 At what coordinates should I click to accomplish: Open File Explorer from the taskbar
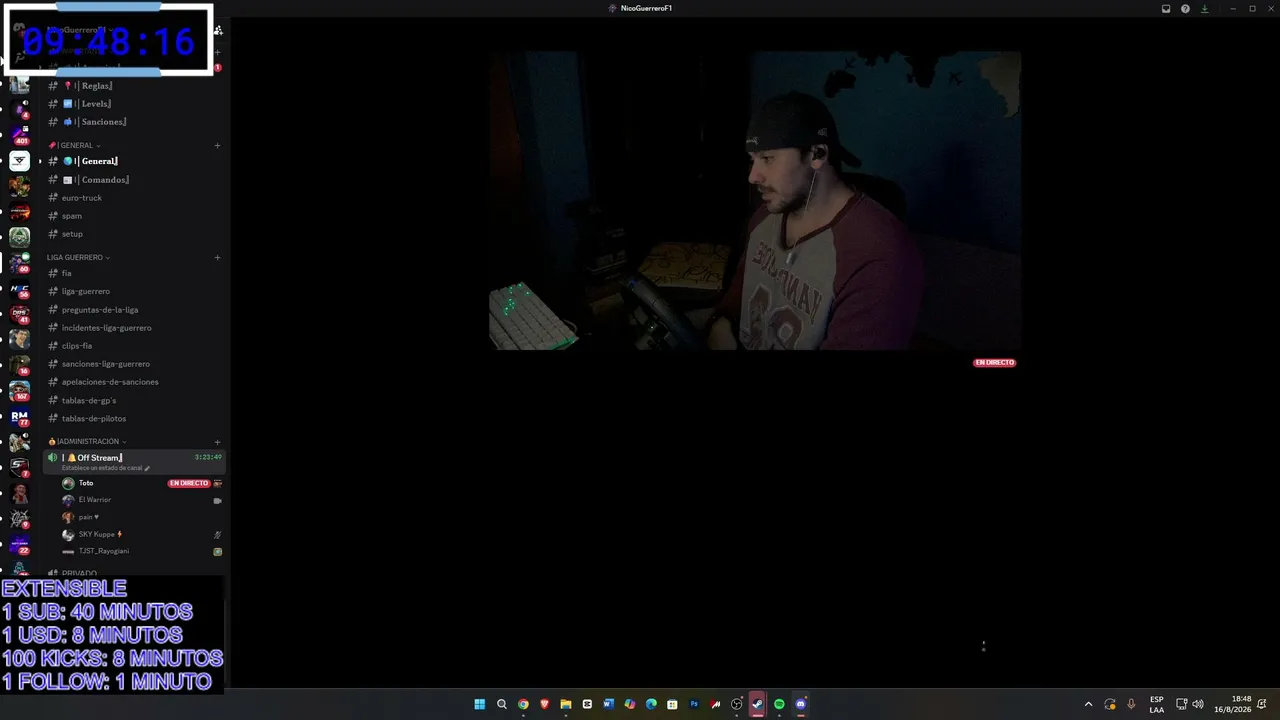pos(566,704)
